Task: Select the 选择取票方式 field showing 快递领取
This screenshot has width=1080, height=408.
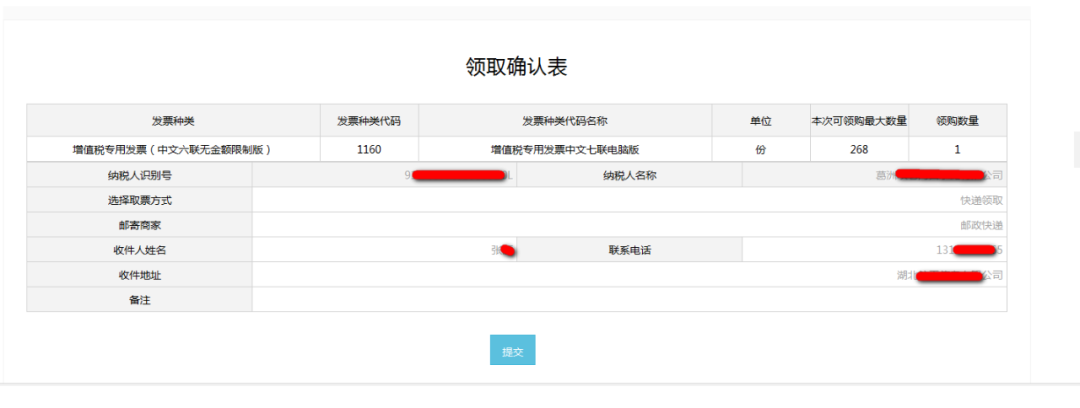Action: click(x=629, y=200)
